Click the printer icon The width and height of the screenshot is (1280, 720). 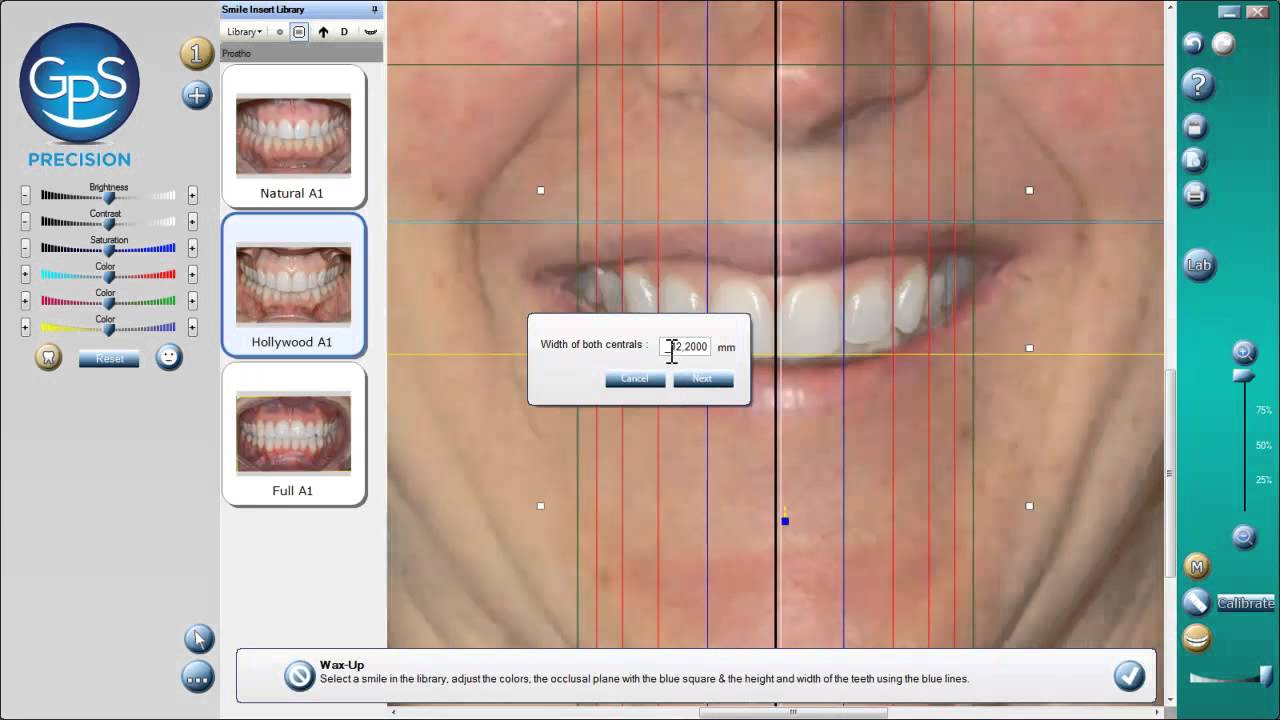1195,194
